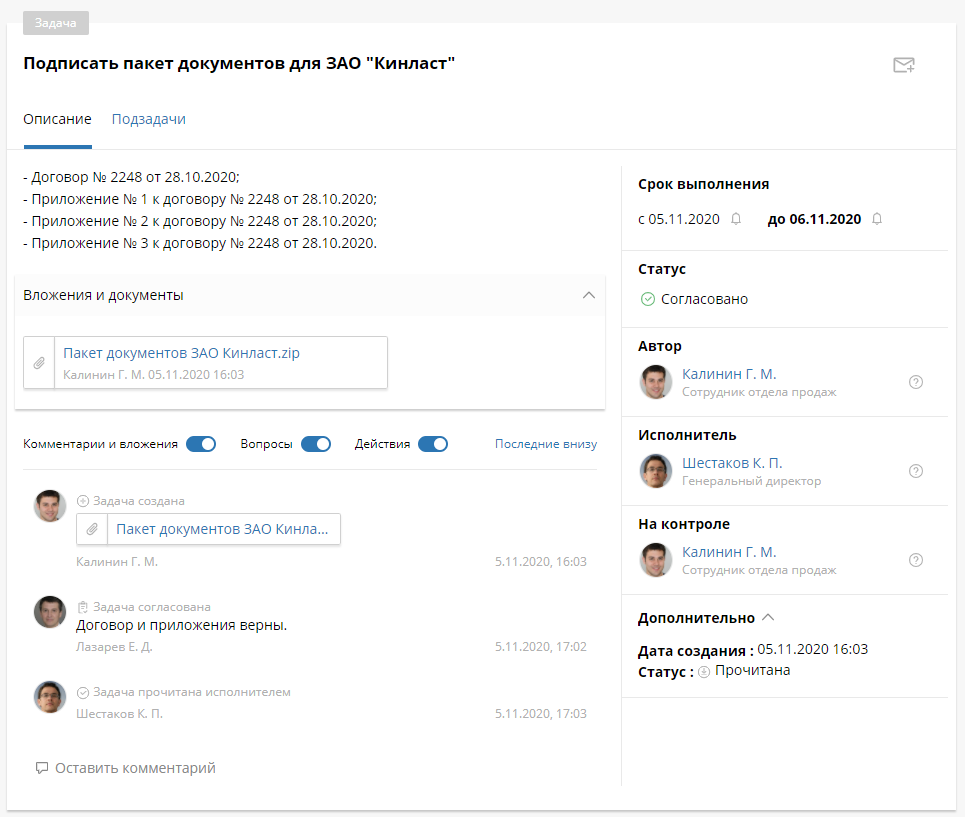Disable the Вопросы switch

tap(316, 444)
